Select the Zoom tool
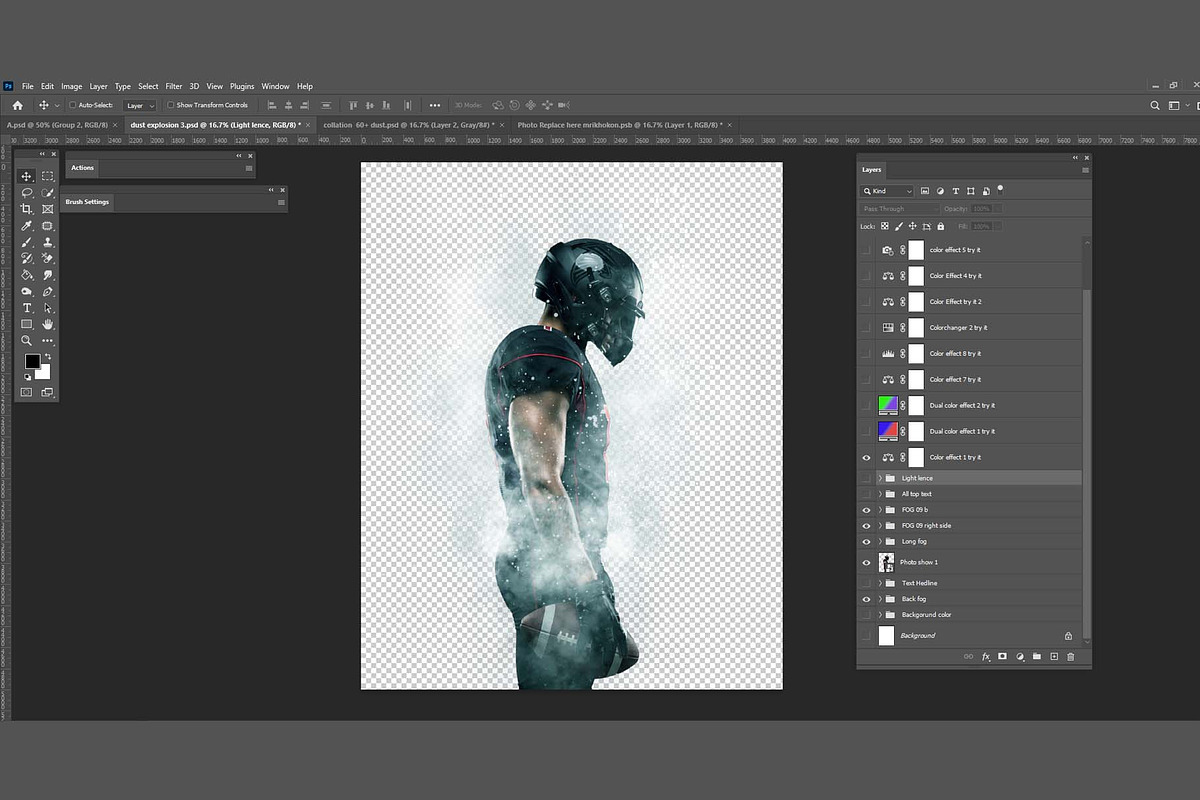 coord(27,341)
